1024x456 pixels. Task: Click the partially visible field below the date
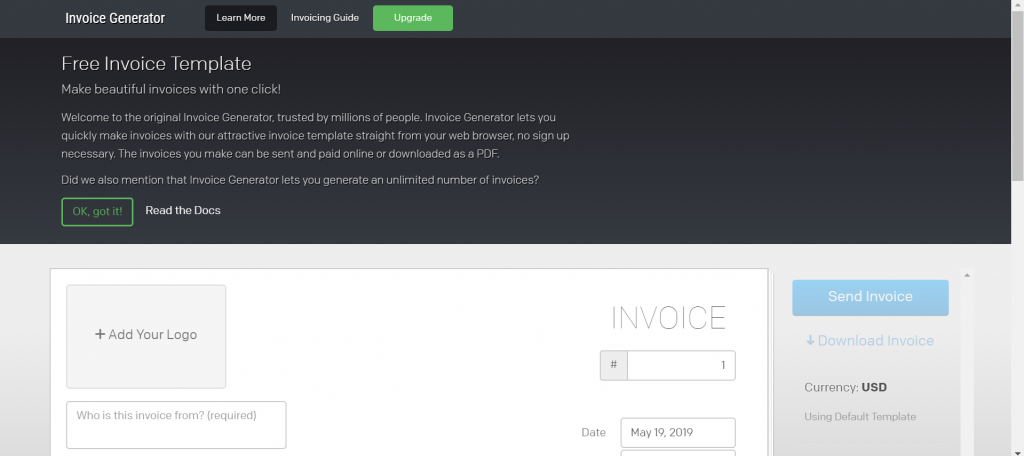pos(678,453)
